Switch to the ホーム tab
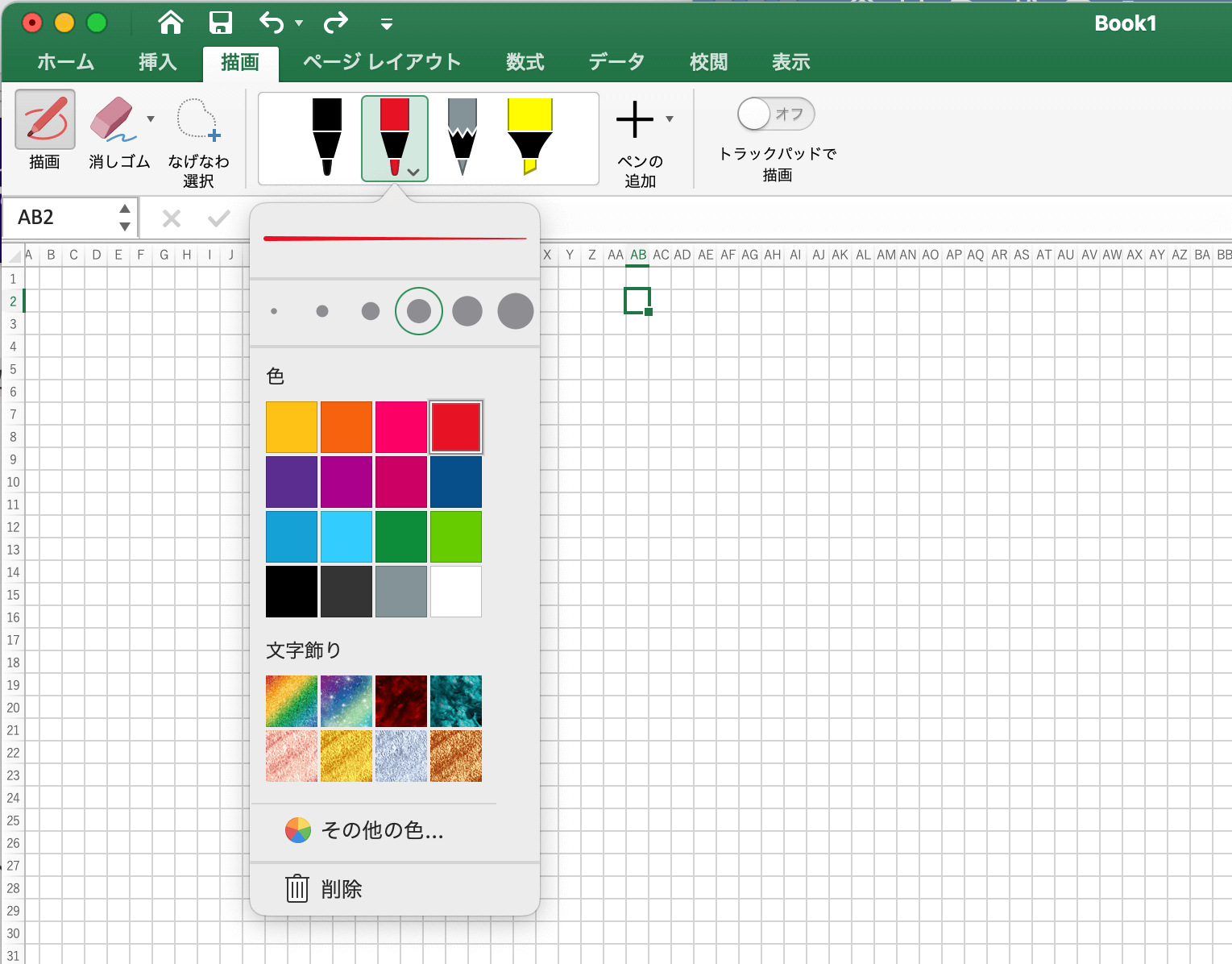This screenshot has height=964, width=1232. click(x=65, y=62)
